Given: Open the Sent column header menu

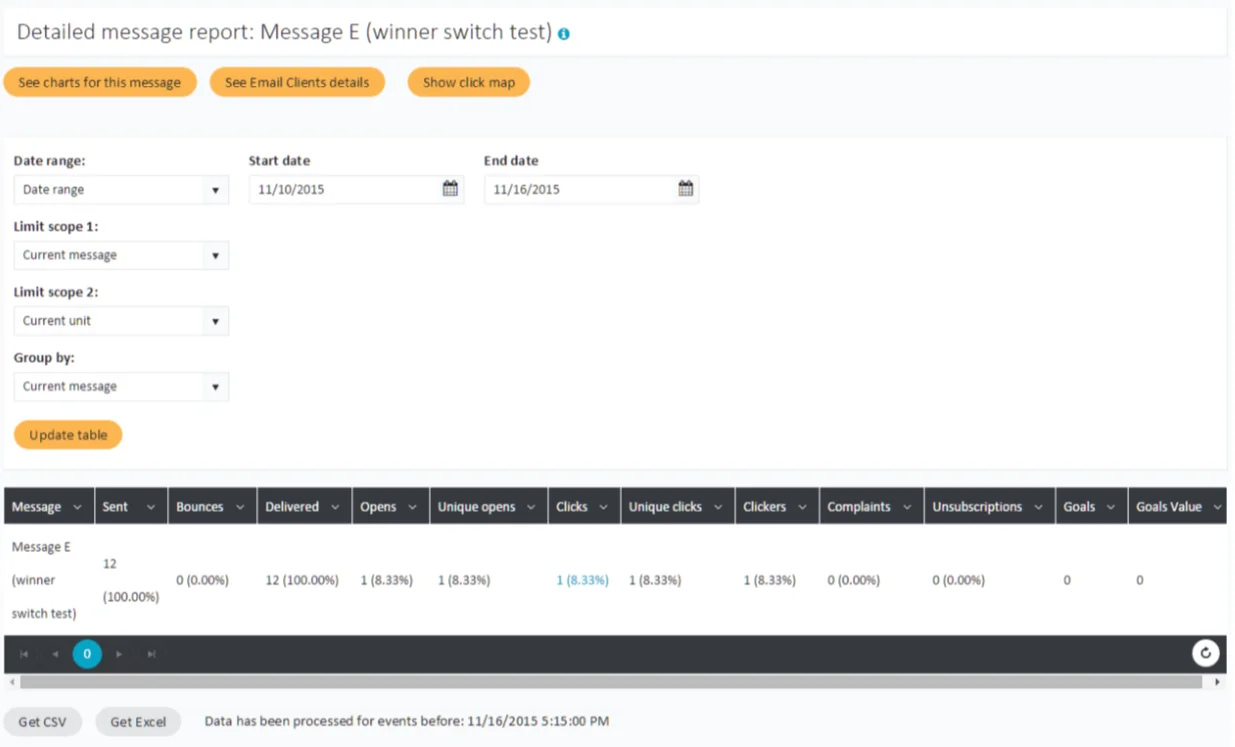Looking at the screenshot, I should (x=151, y=508).
